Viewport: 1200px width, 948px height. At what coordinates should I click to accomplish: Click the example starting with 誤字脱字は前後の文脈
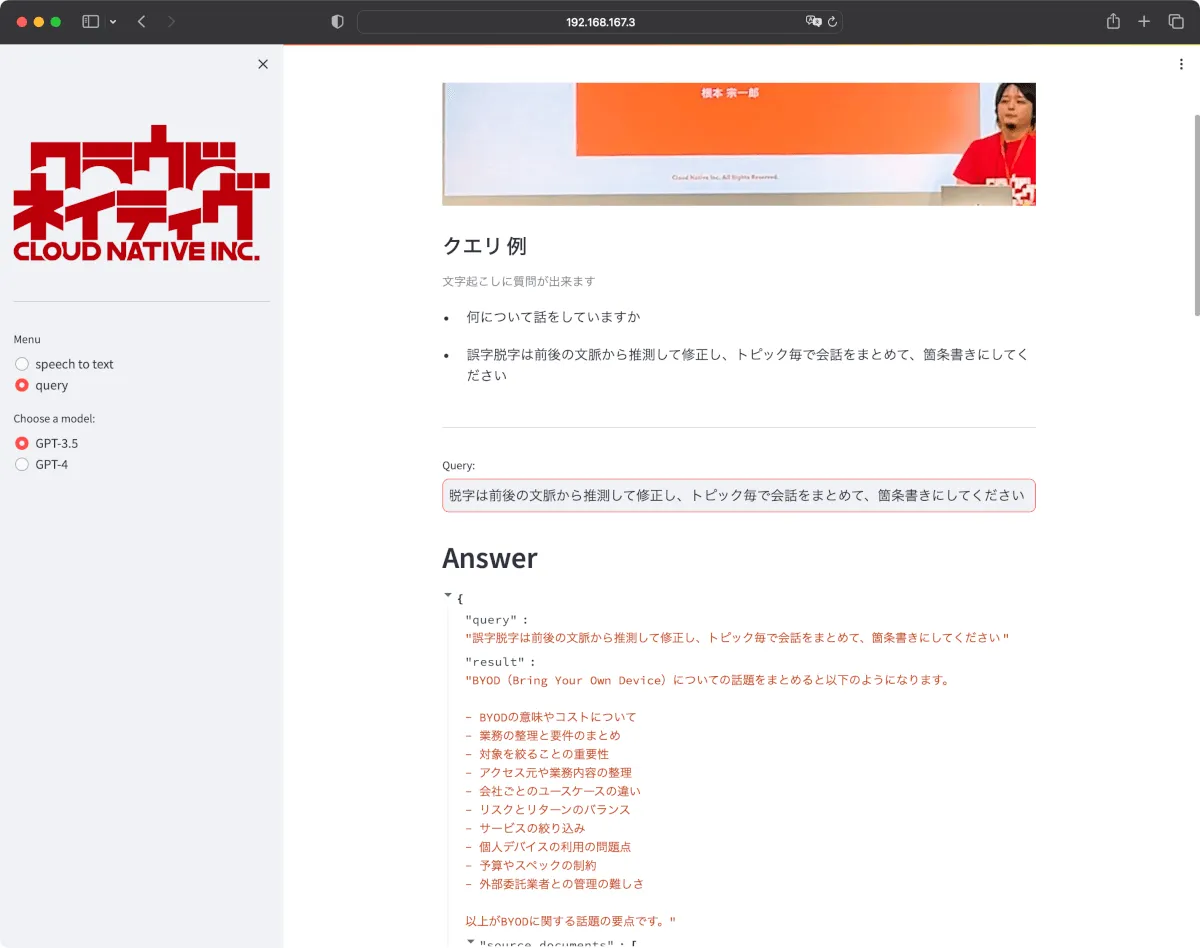(747, 365)
